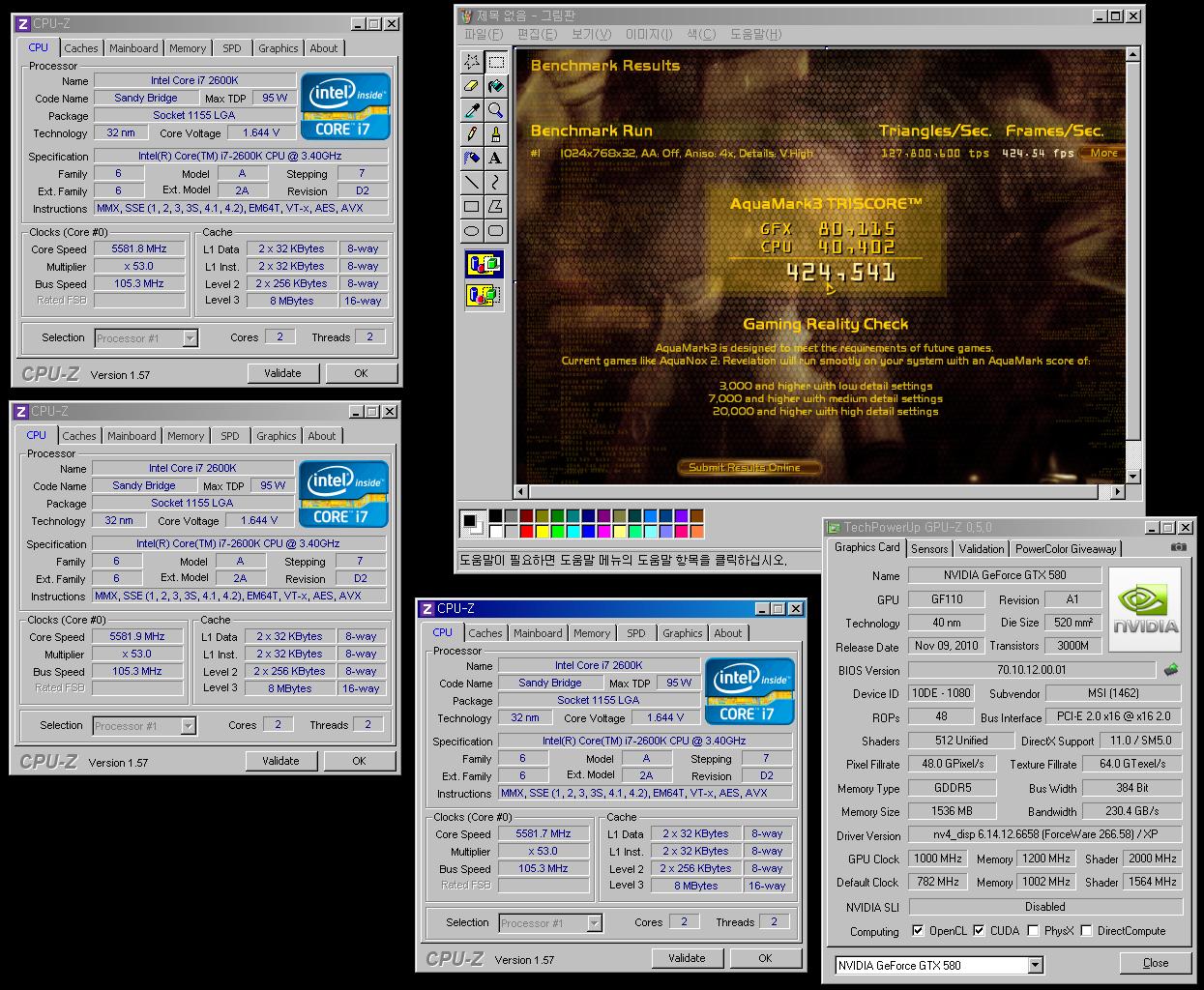Switch to the Validation tab in GPU-Z
The image size is (1204, 990).
pos(982,548)
